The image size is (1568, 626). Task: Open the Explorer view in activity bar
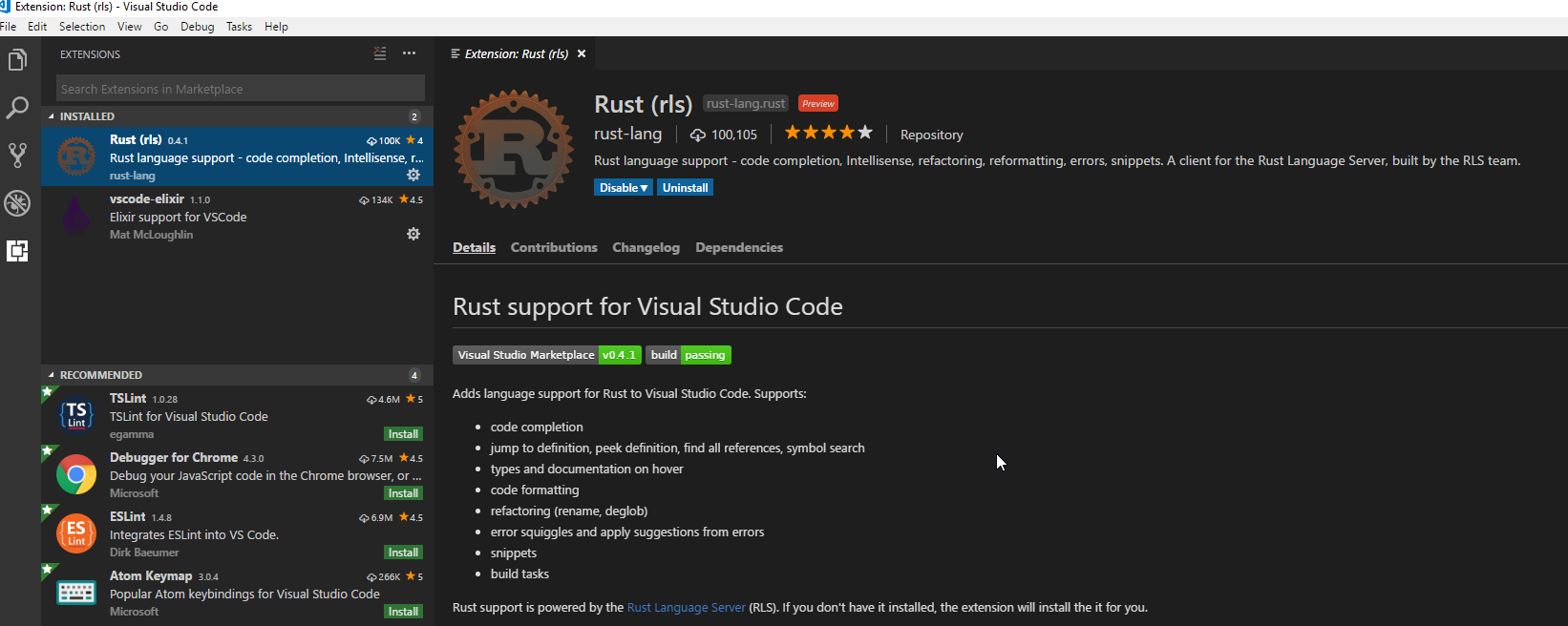tap(17, 60)
